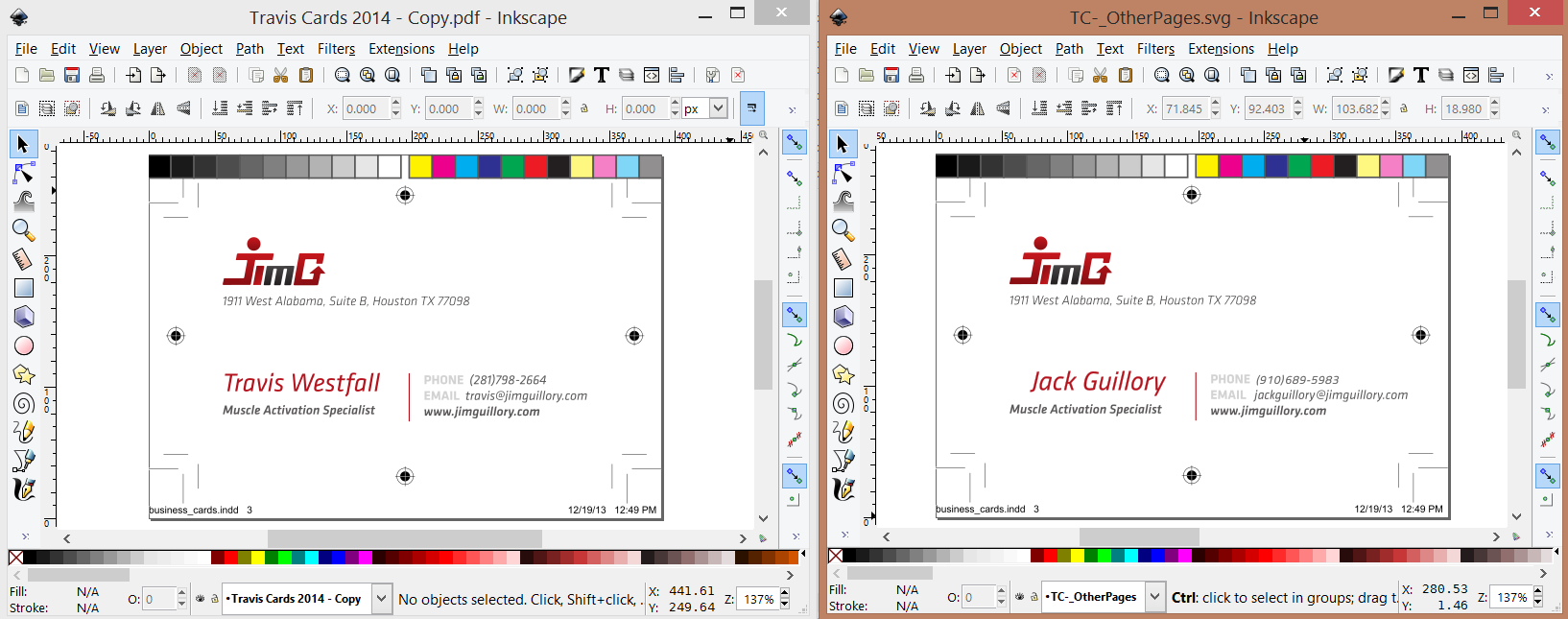Click the Jack Guillory name text
Screen dimensions: 1568x619
point(1098,382)
